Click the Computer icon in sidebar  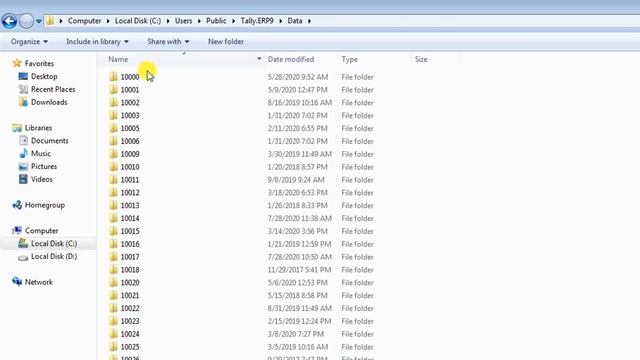[17, 231]
